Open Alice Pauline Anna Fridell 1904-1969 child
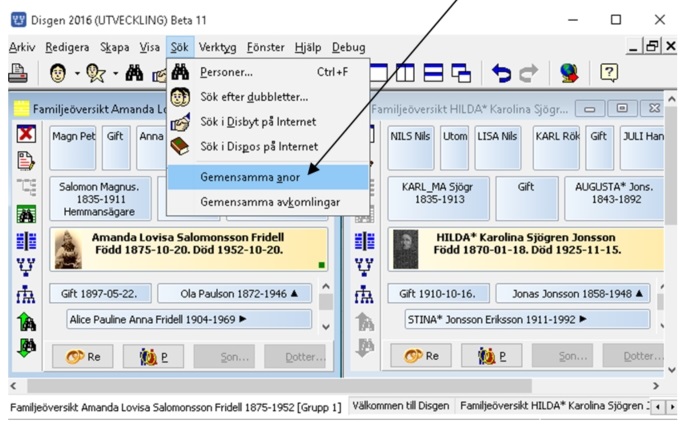Viewport: 691px width, 433px height. pyautogui.click(x=189, y=319)
